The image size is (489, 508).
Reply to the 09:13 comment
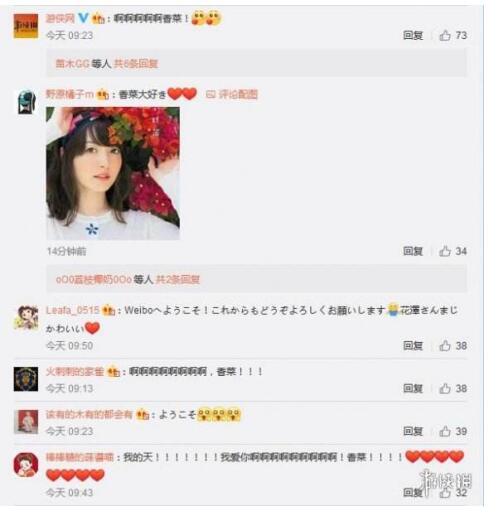coord(413,388)
